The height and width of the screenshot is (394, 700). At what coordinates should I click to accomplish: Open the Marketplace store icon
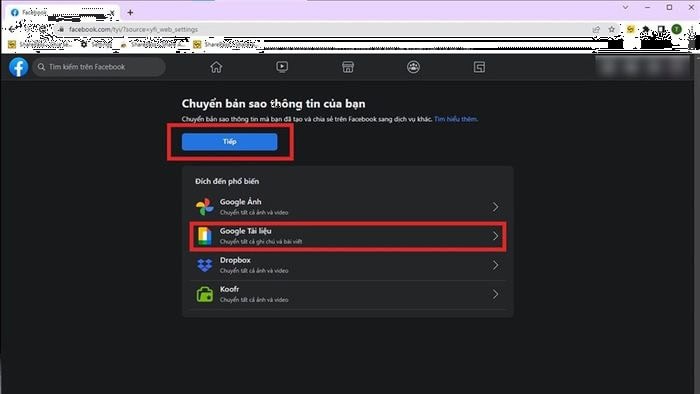coord(348,67)
